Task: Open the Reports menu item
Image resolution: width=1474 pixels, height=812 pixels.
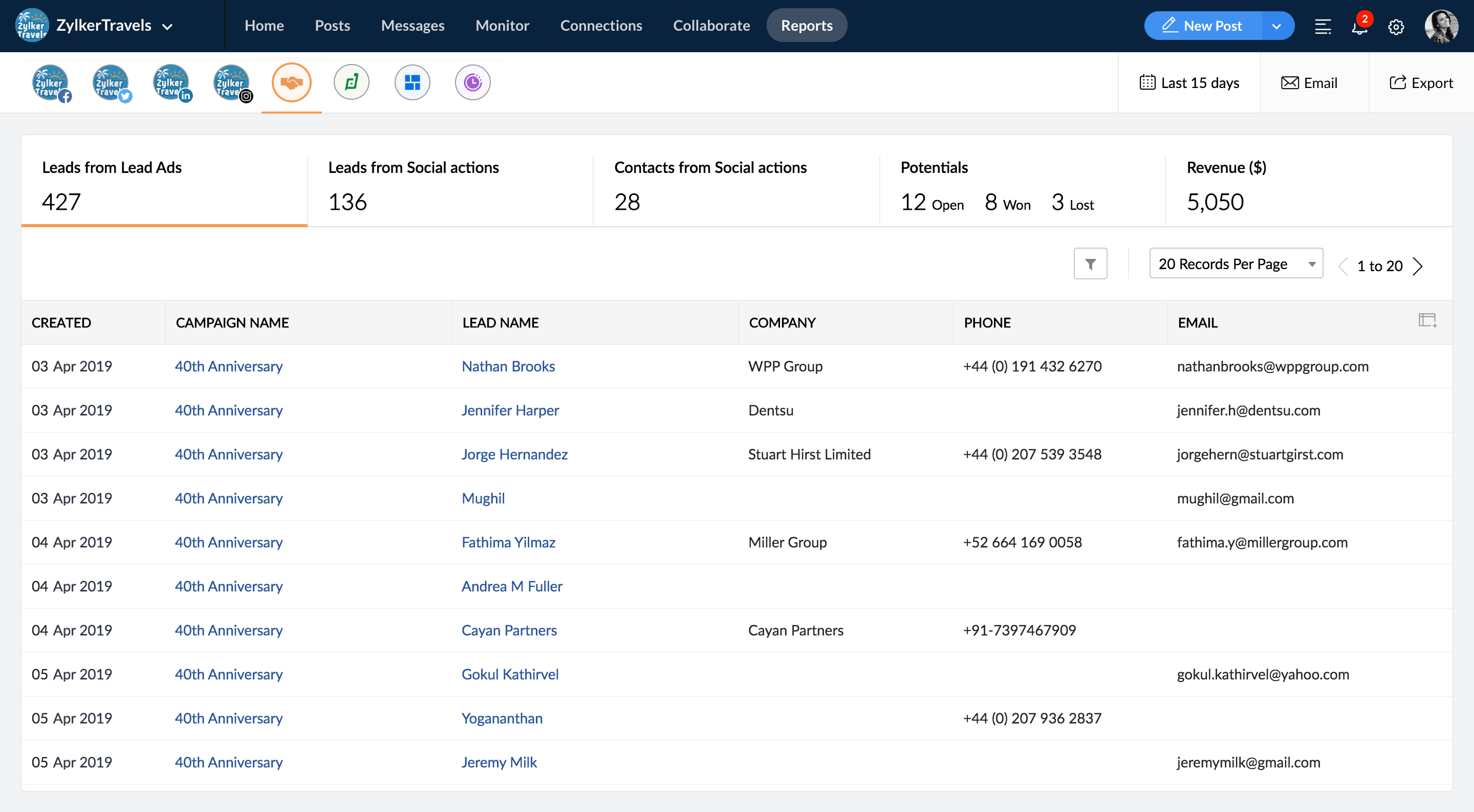Action: click(806, 25)
